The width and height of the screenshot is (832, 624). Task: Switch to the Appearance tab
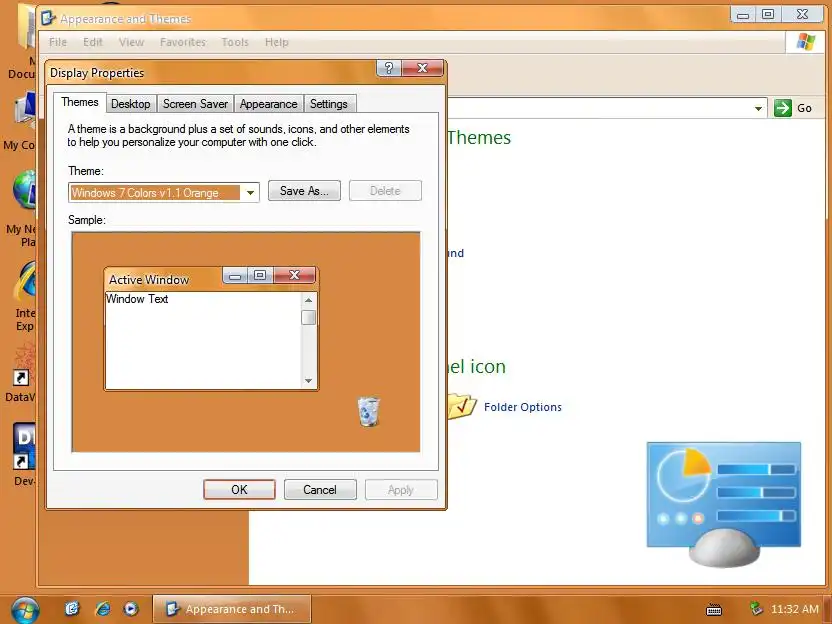[x=268, y=104]
